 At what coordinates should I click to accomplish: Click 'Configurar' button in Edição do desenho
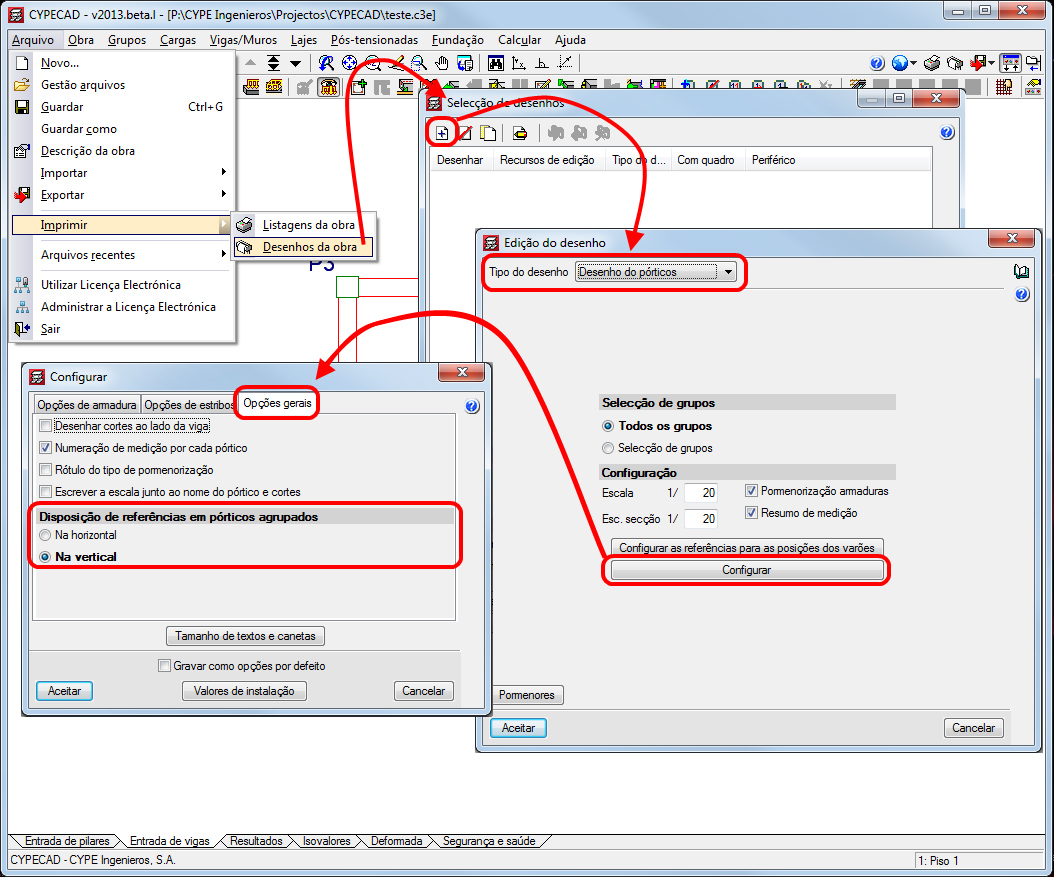click(x=746, y=570)
